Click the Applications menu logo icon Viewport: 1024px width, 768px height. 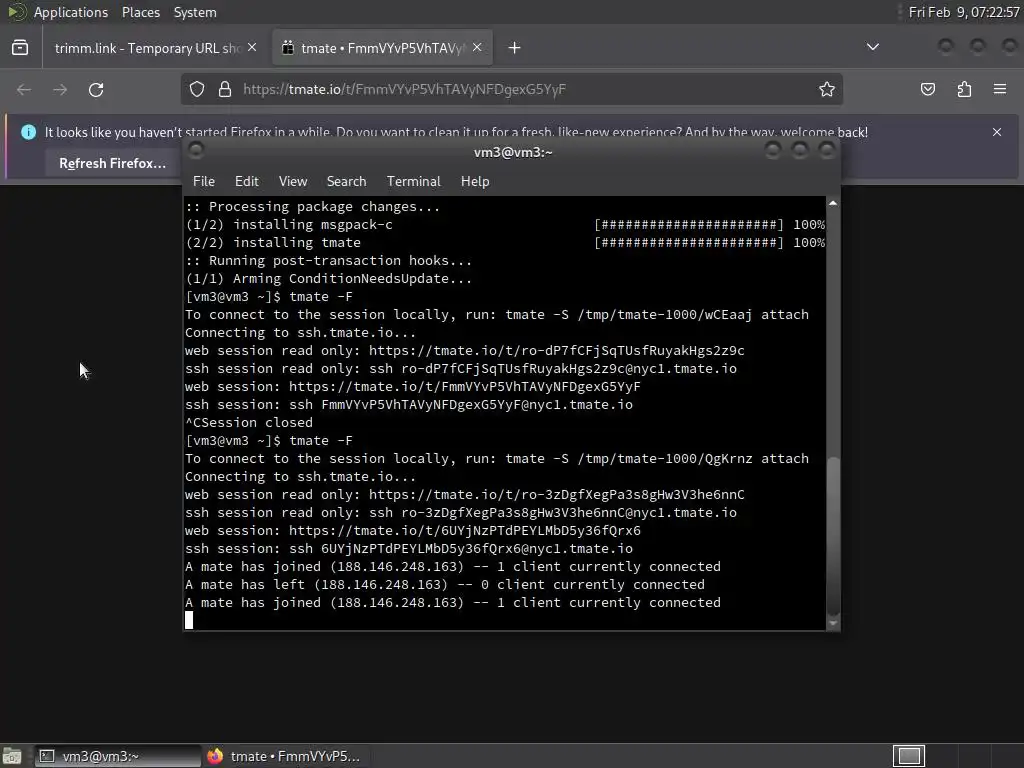point(16,12)
